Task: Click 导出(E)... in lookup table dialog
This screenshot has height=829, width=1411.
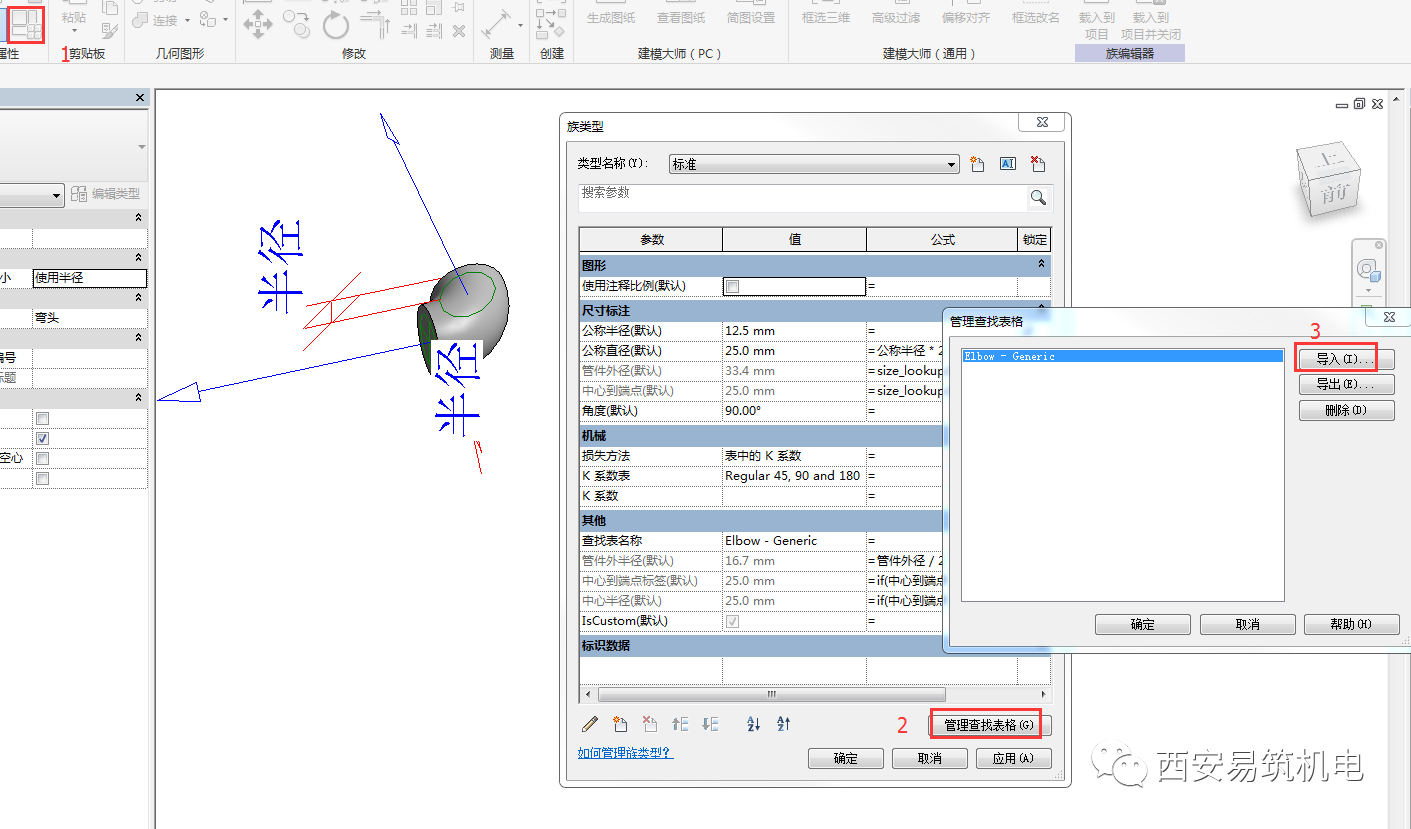Action: [x=1346, y=384]
